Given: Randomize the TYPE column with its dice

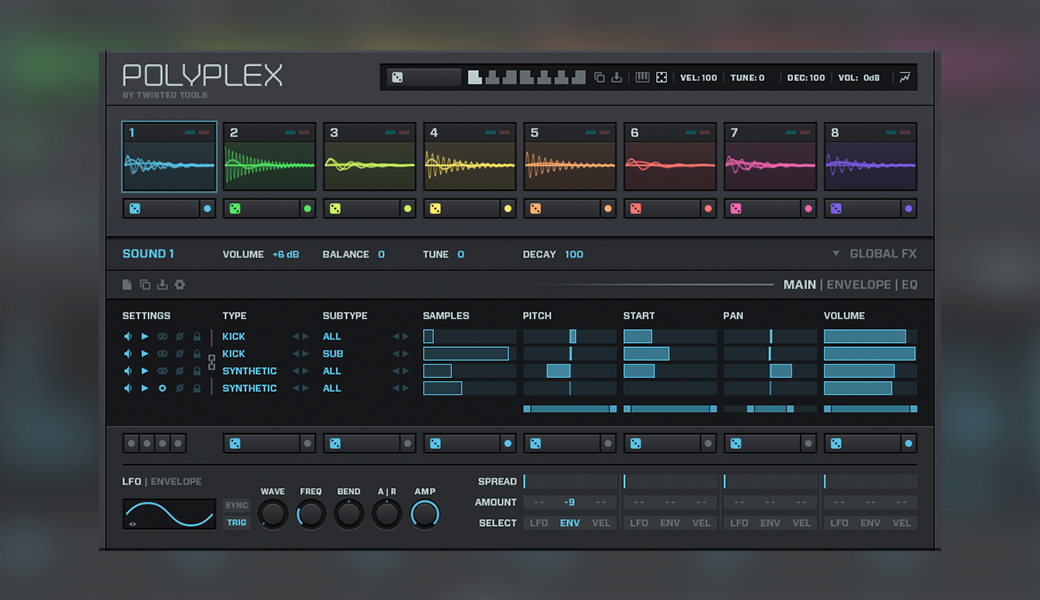Looking at the screenshot, I should point(235,444).
